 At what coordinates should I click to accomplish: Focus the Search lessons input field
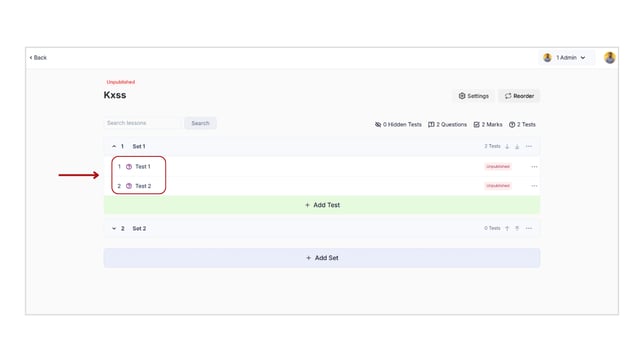coord(142,123)
